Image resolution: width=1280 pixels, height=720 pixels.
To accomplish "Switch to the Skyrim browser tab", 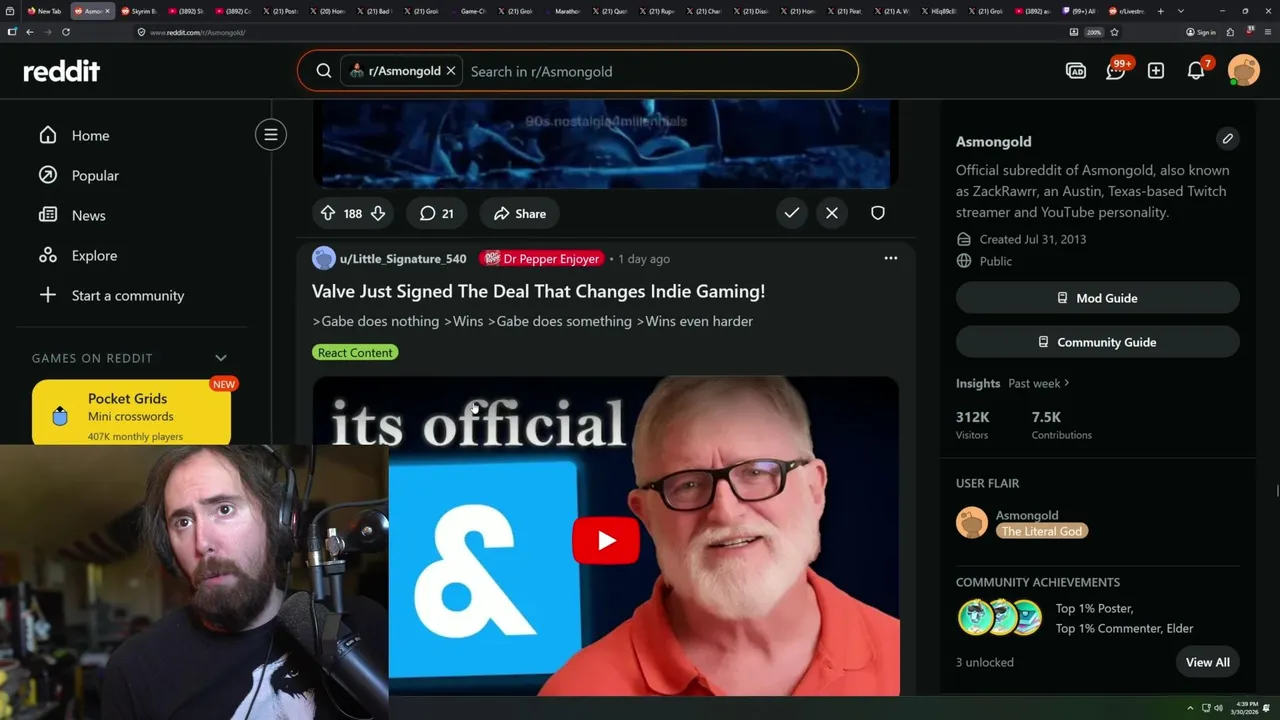I will (x=139, y=11).
